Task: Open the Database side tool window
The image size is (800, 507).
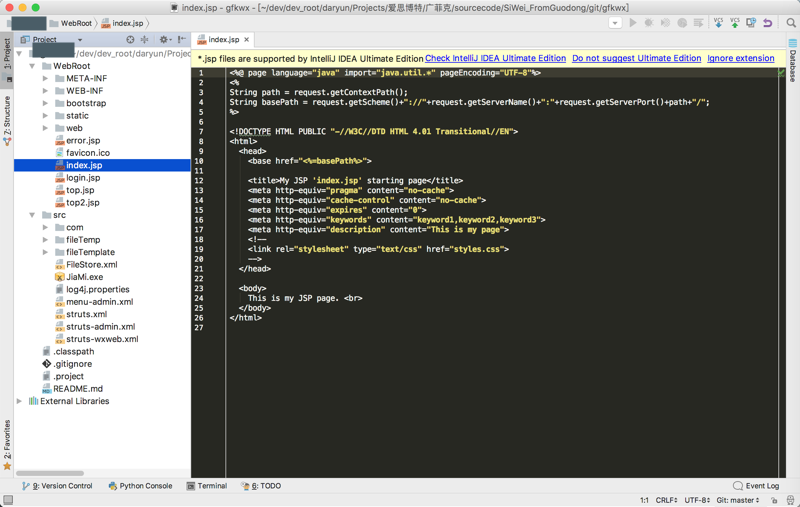Action: (792, 61)
